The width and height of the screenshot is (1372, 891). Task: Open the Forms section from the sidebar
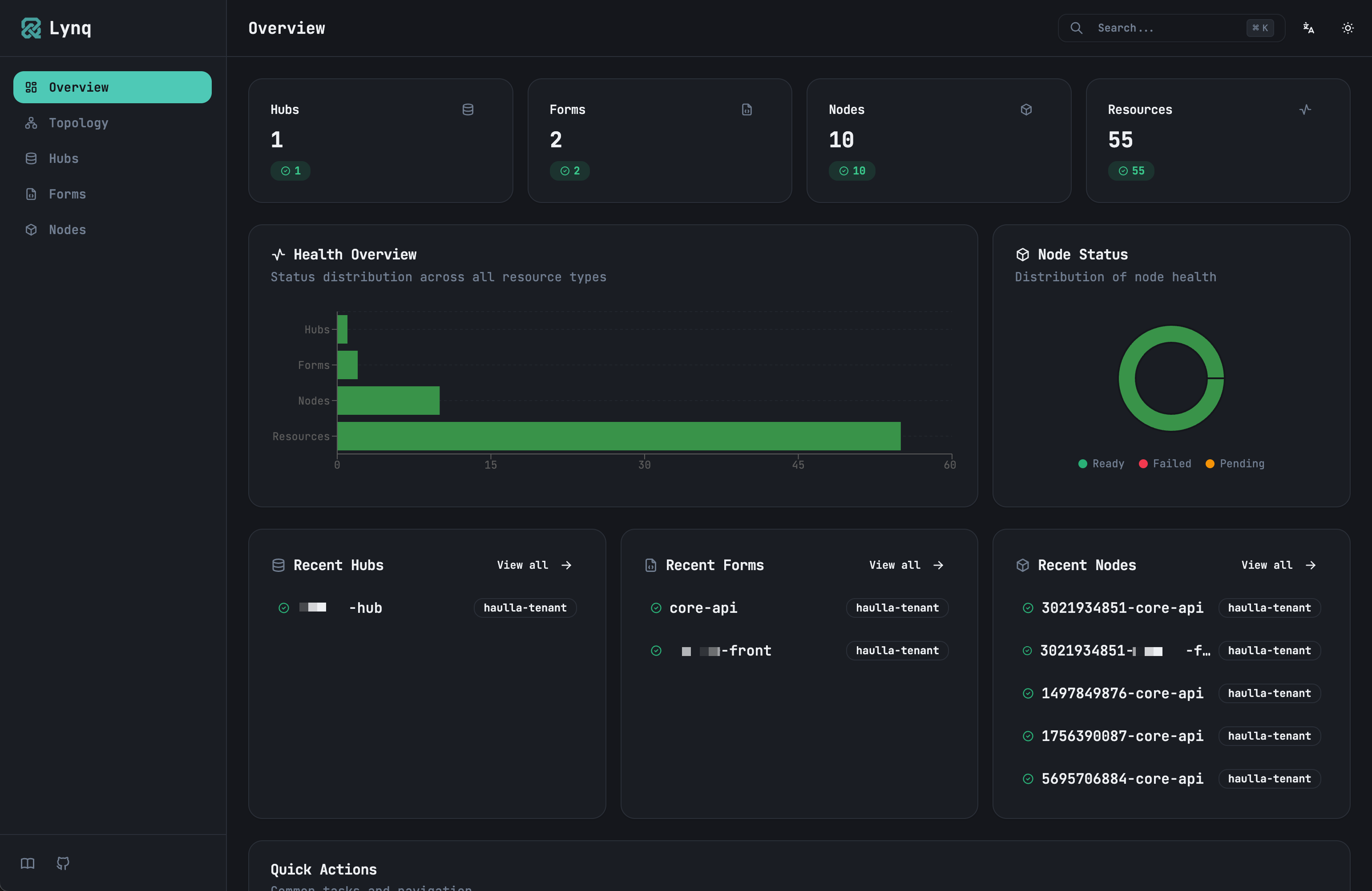point(67,194)
